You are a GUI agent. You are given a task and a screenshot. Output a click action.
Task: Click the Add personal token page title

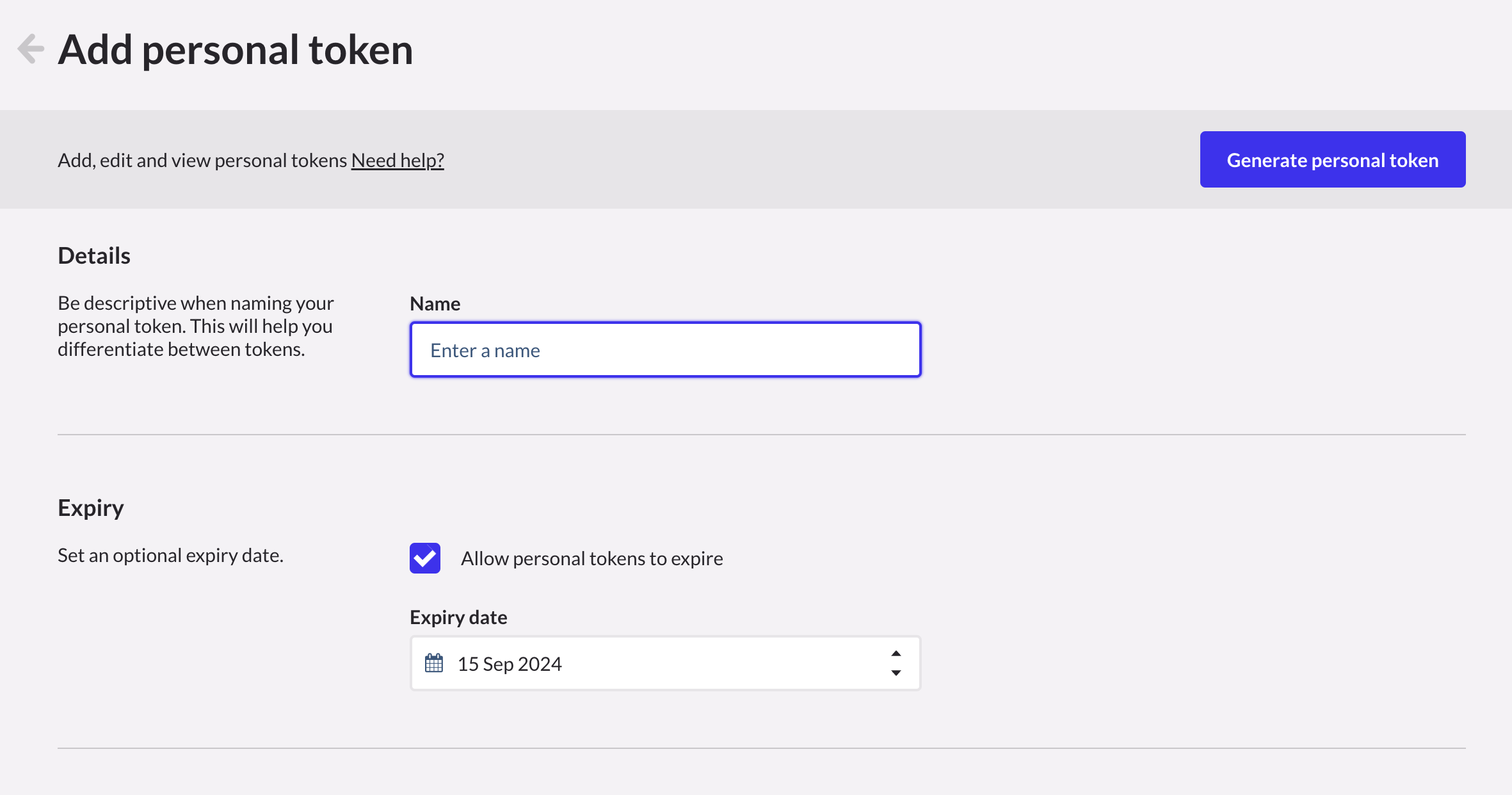click(236, 49)
